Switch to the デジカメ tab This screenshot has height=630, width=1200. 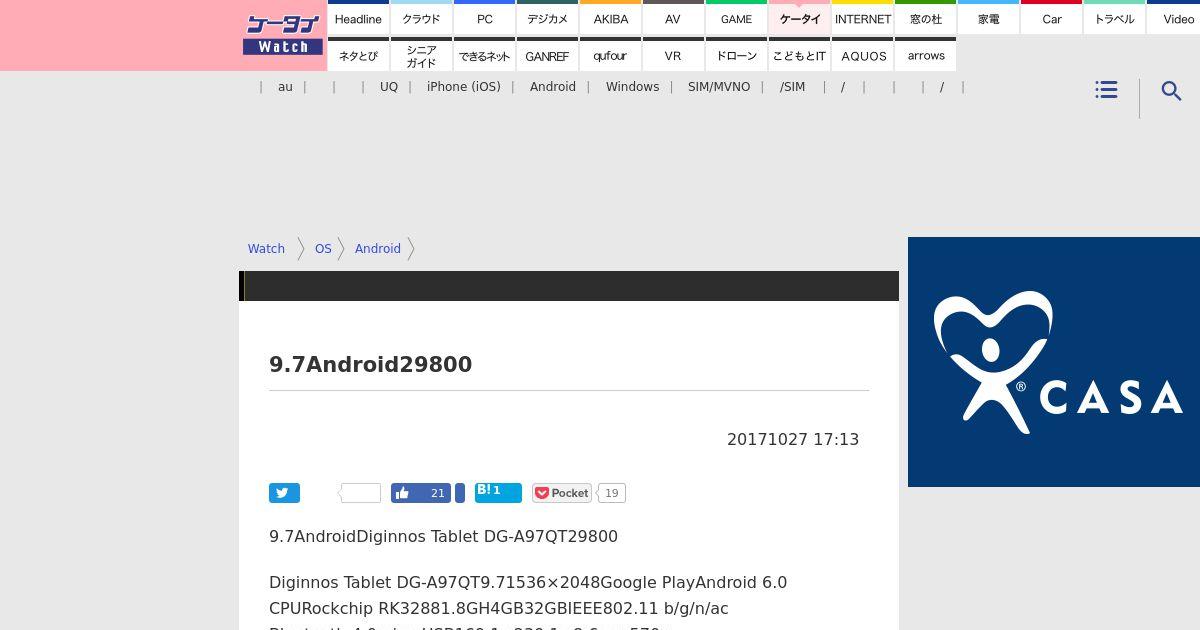click(x=547, y=19)
